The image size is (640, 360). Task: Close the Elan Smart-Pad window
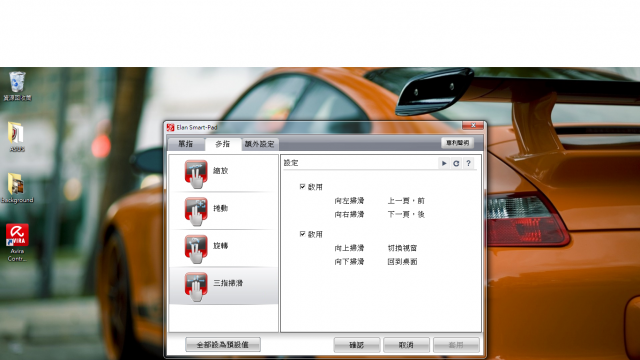tap(473, 125)
